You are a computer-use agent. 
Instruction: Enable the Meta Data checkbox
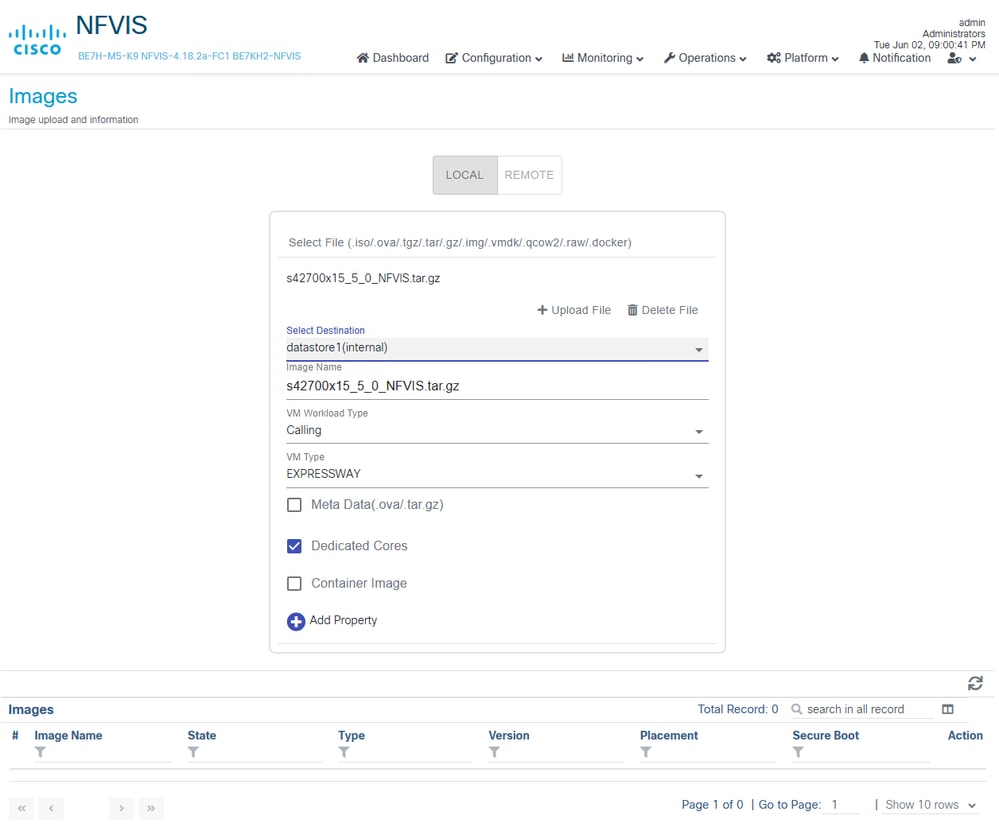[294, 505]
